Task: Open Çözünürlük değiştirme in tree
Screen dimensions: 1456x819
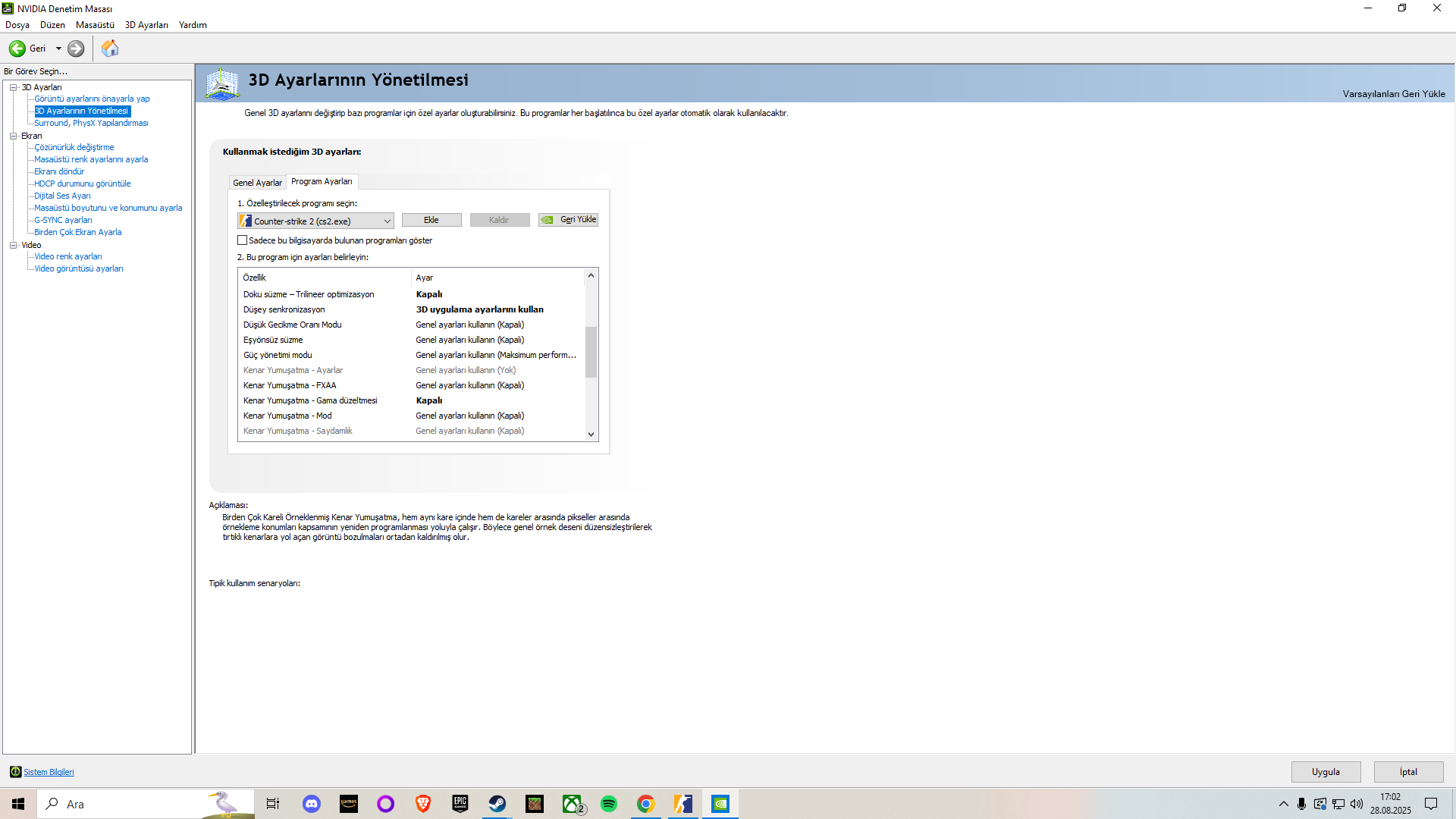Action: 74,147
